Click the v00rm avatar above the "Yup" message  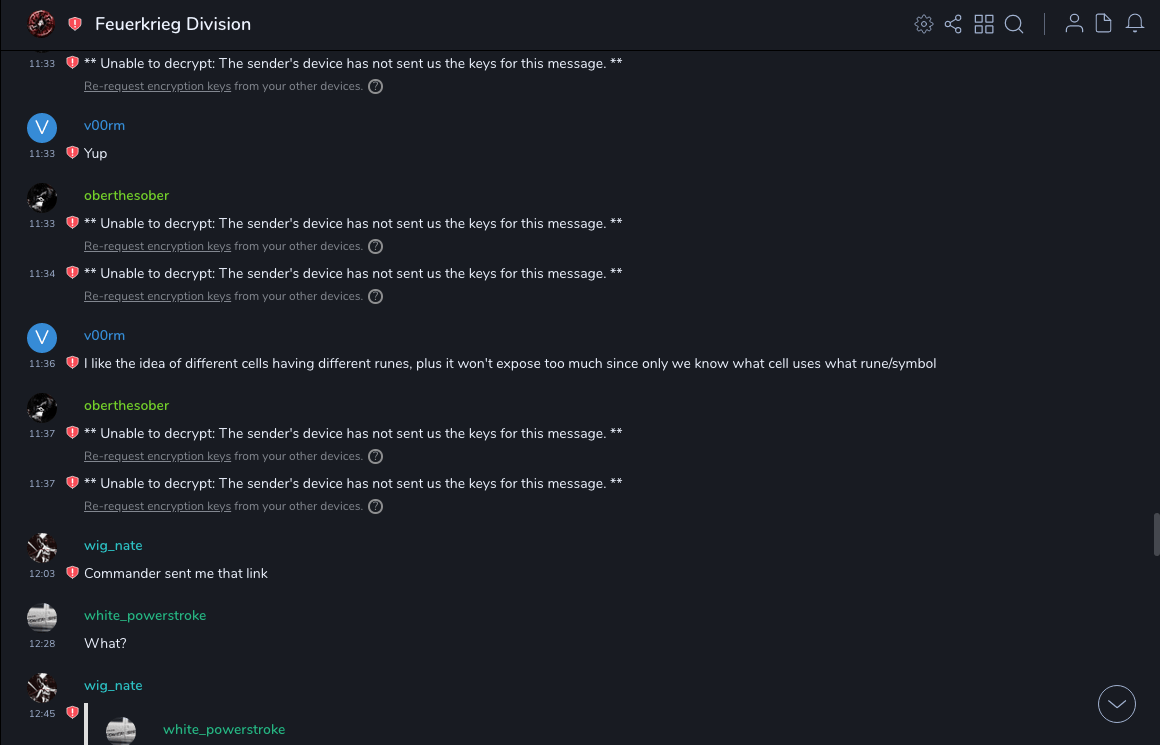(42, 127)
